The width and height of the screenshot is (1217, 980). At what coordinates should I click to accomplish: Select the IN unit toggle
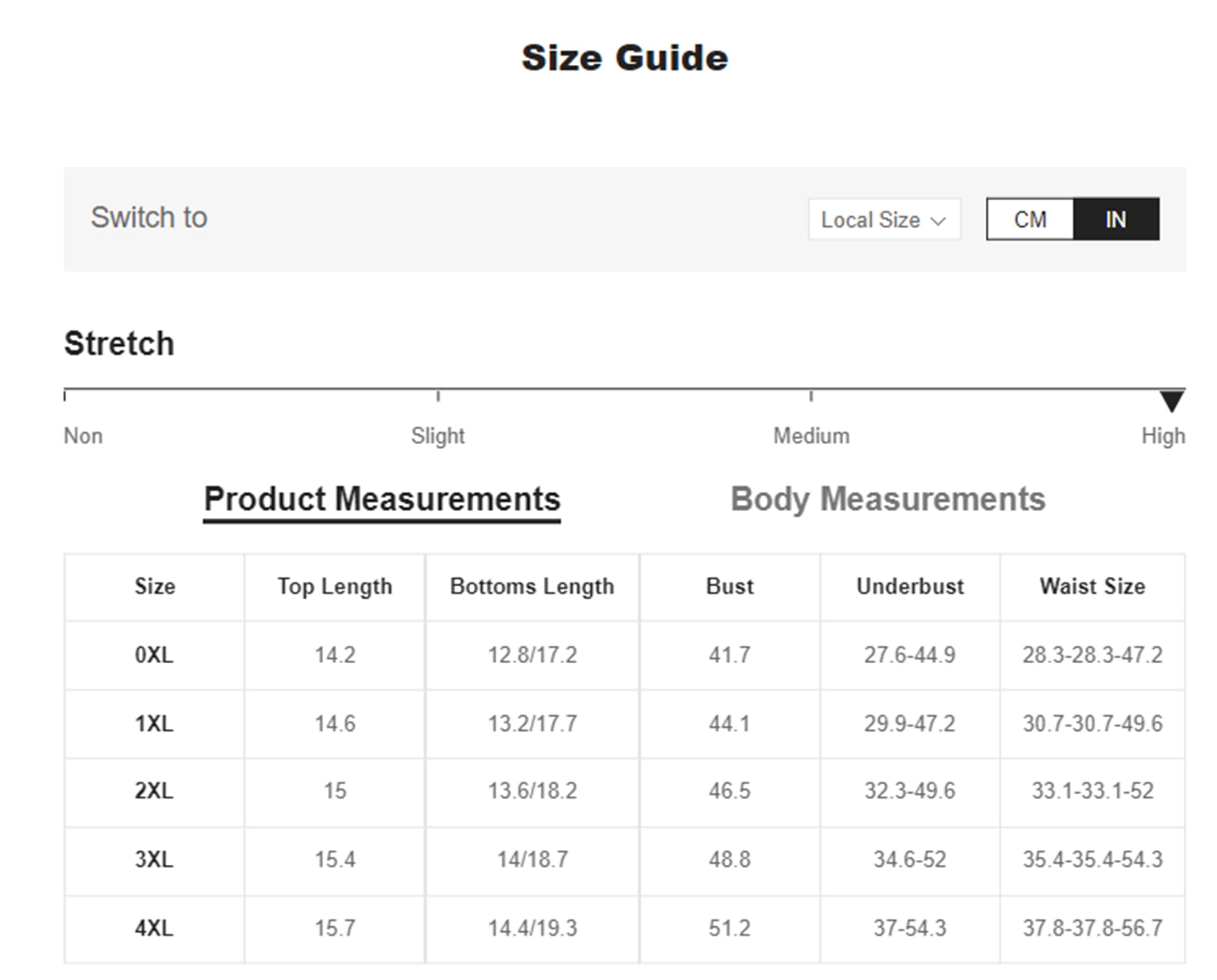tap(1116, 220)
